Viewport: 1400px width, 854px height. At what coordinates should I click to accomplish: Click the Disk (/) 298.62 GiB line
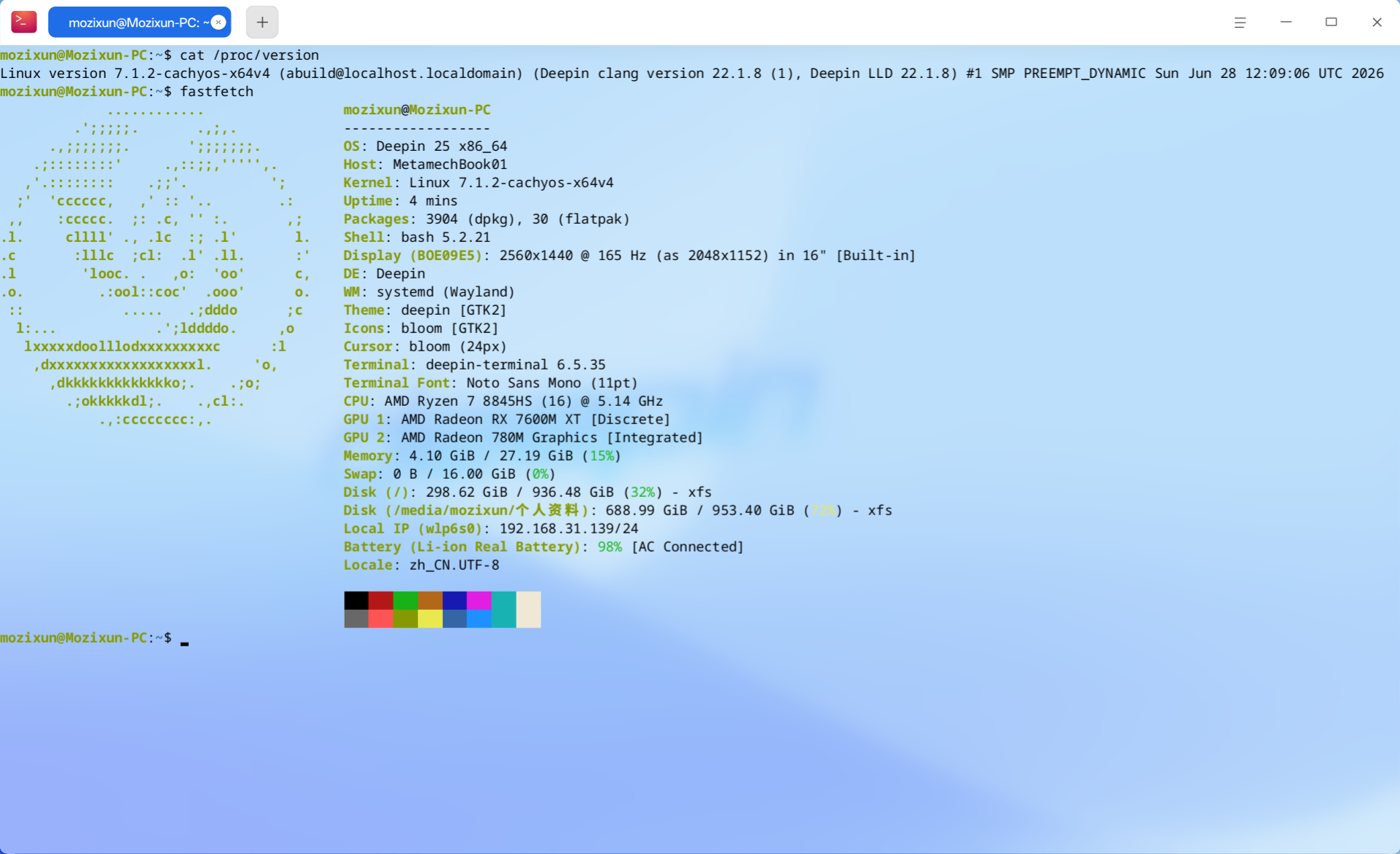point(527,492)
